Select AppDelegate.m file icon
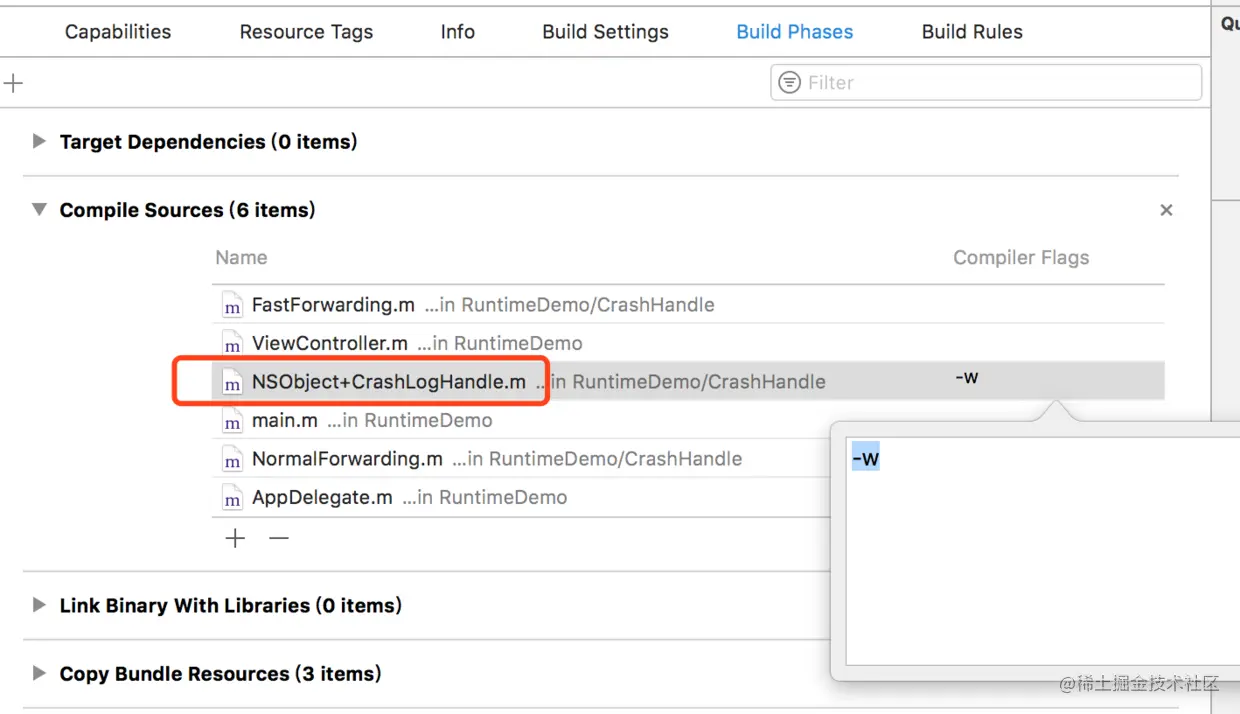 tap(232, 497)
